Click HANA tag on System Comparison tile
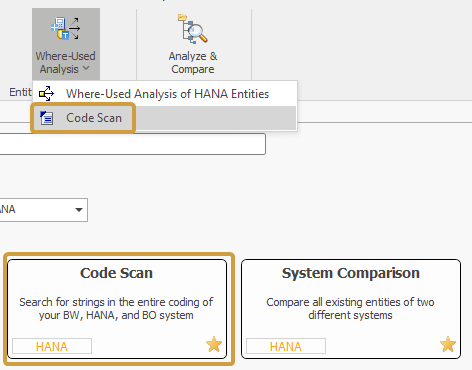472x370 pixels. click(286, 346)
